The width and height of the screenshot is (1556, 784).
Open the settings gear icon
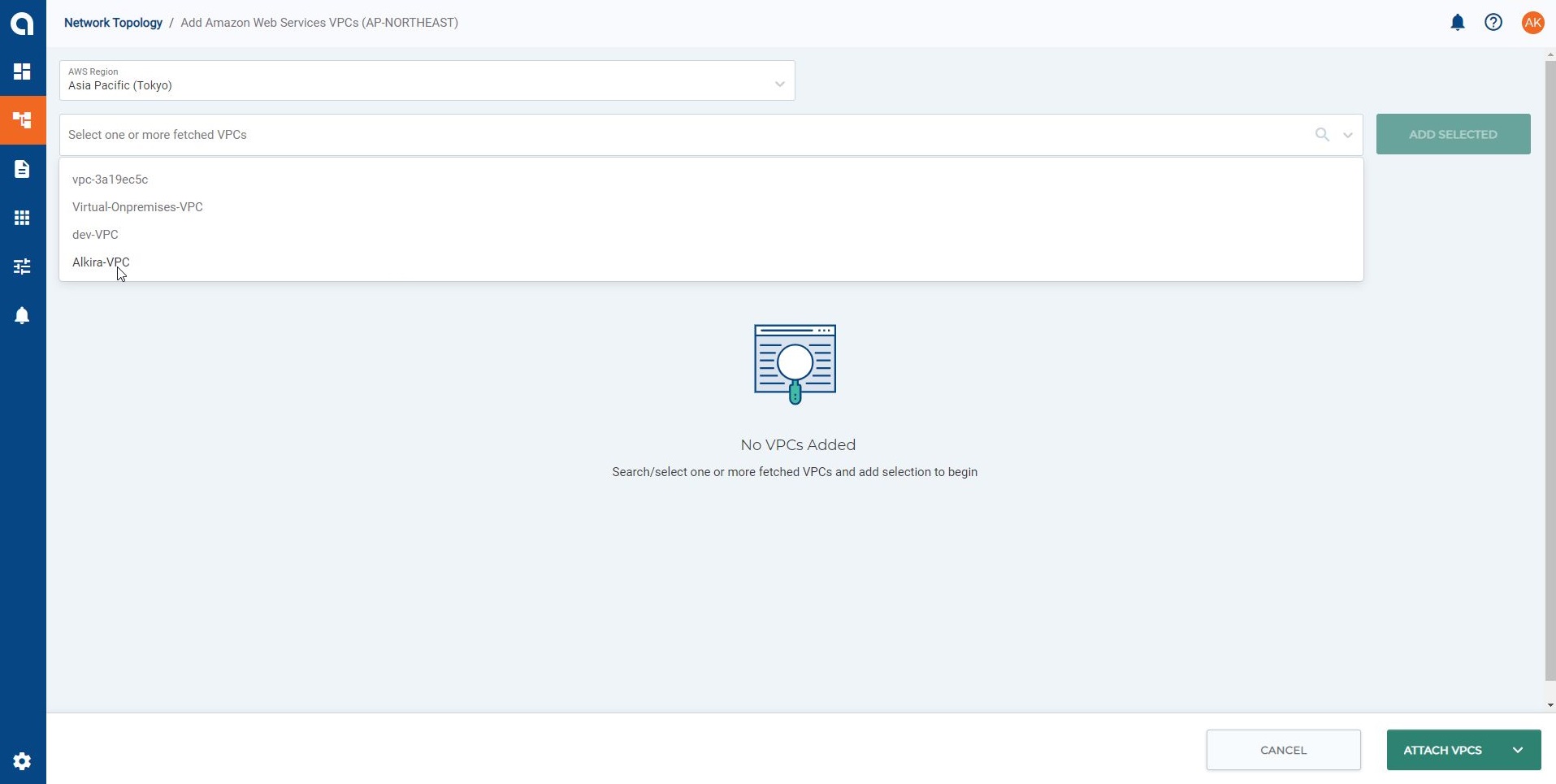pos(22,761)
